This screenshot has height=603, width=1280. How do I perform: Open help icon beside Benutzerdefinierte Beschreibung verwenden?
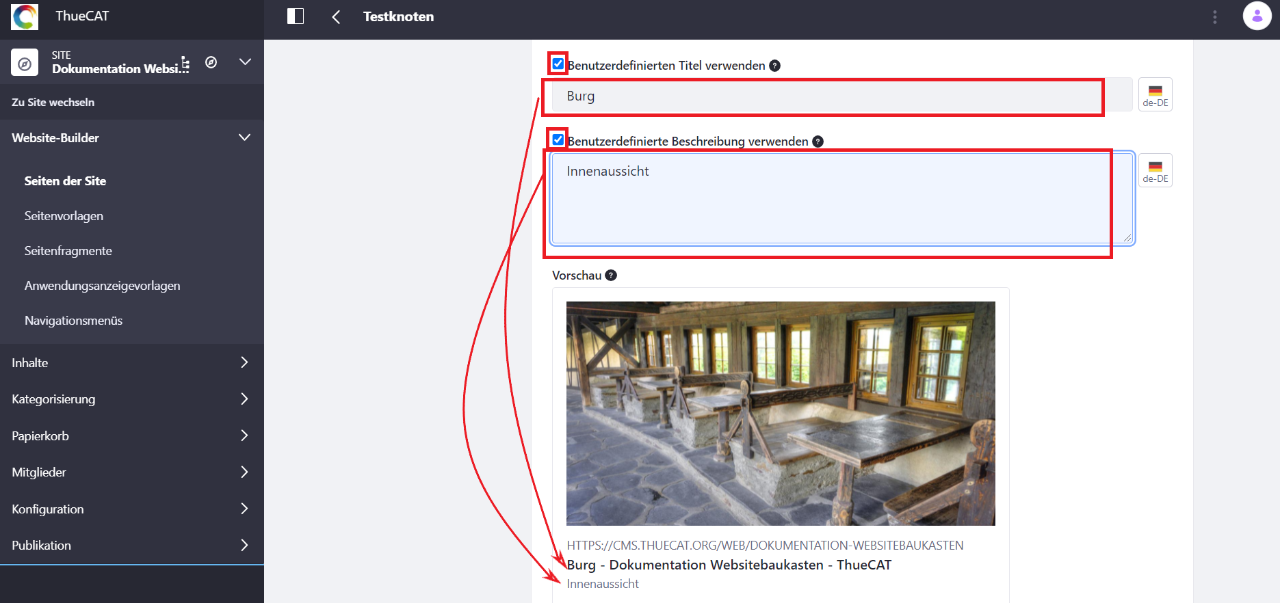[818, 141]
